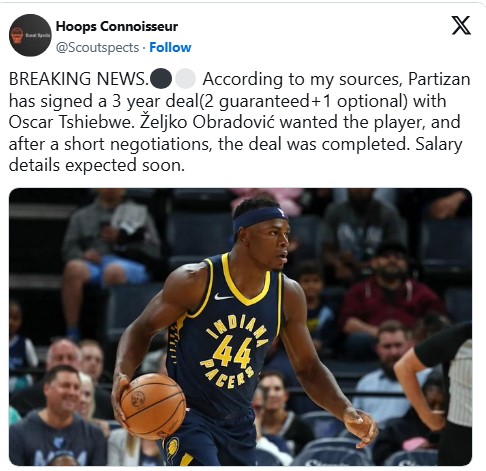This screenshot has height=471, width=486.
Task: Open the @Scoutspects handle link
Action: pyautogui.click(x=97, y=48)
